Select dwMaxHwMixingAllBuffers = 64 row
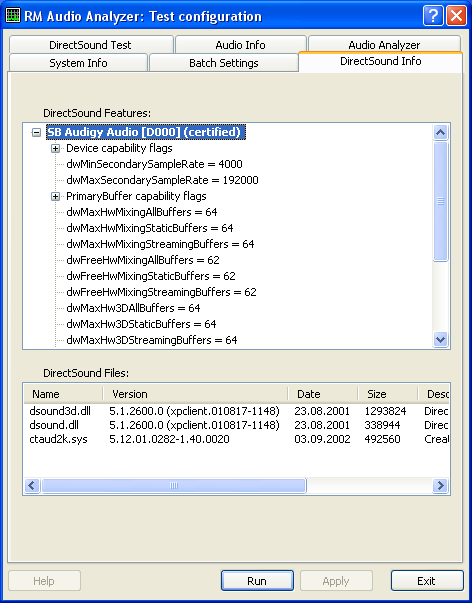The height and width of the screenshot is (603, 472). click(142, 212)
